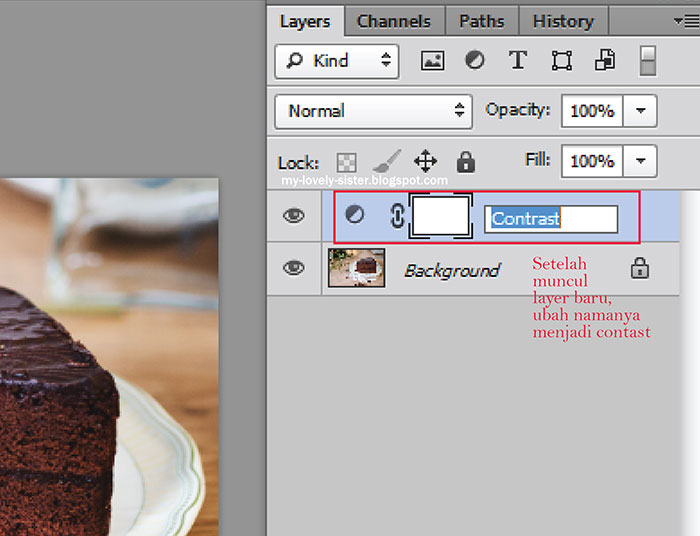Click the Opacity percentage field
Image resolution: width=700 pixels, height=536 pixels.
point(592,111)
